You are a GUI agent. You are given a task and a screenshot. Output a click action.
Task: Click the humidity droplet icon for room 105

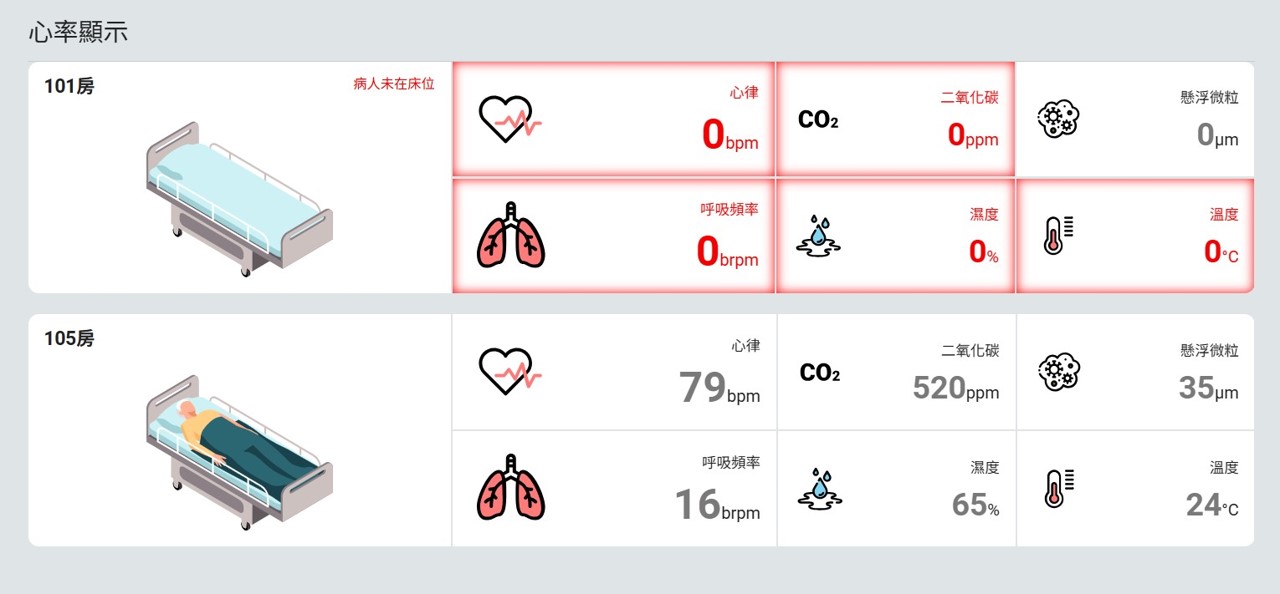click(820, 488)
